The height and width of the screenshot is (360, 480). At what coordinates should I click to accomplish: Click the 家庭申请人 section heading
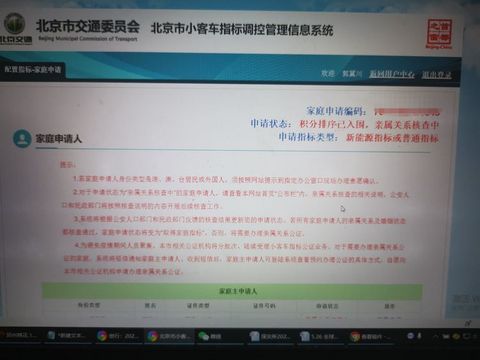pyautogui.click(x=59, y=138)
